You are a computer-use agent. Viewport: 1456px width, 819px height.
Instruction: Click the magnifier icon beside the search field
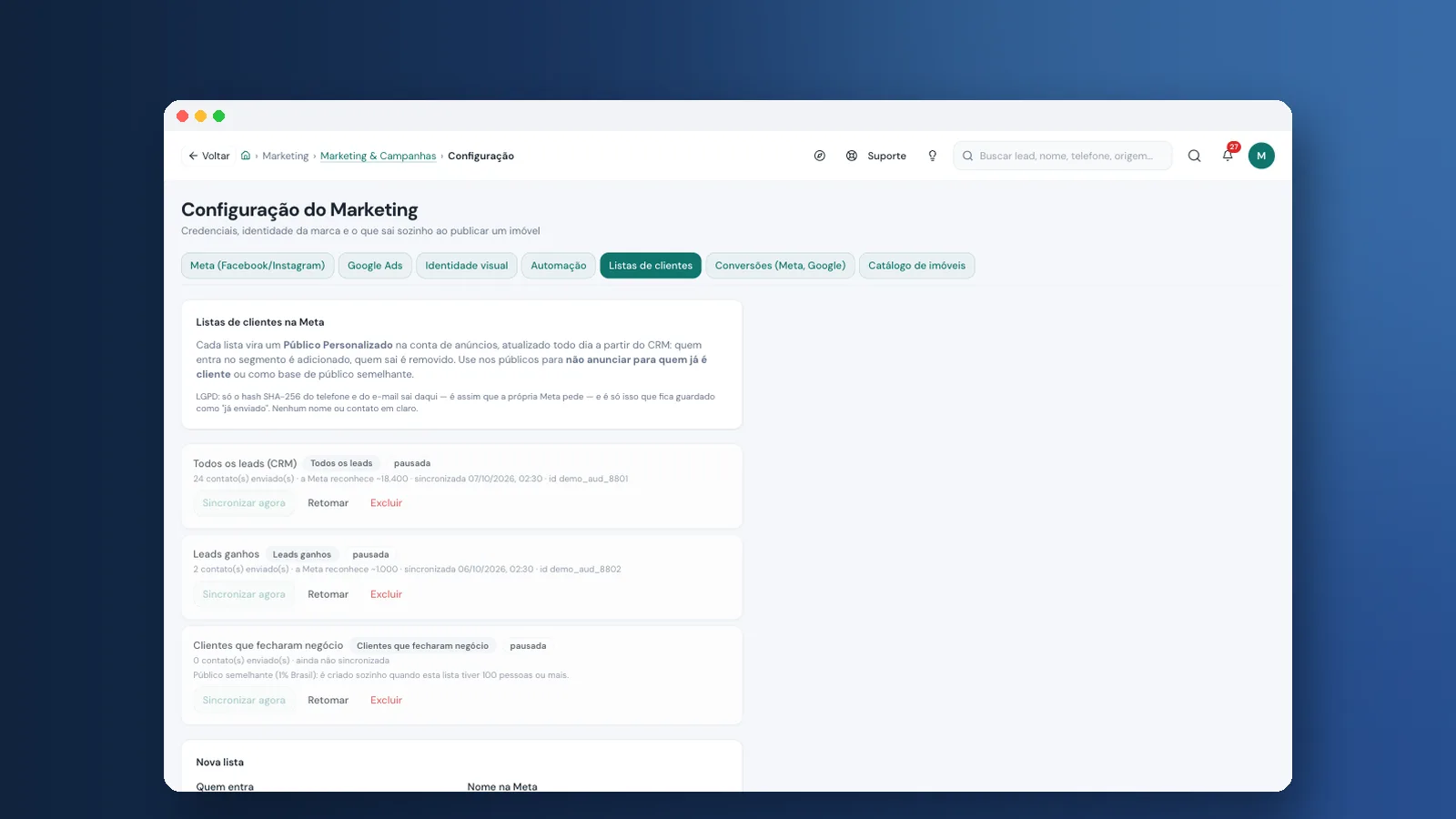(x=1195, y=156)
